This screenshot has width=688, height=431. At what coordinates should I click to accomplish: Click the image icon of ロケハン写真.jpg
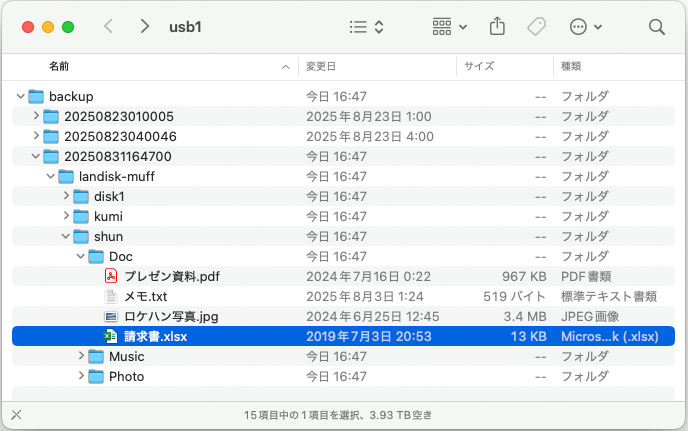[111, 316]
